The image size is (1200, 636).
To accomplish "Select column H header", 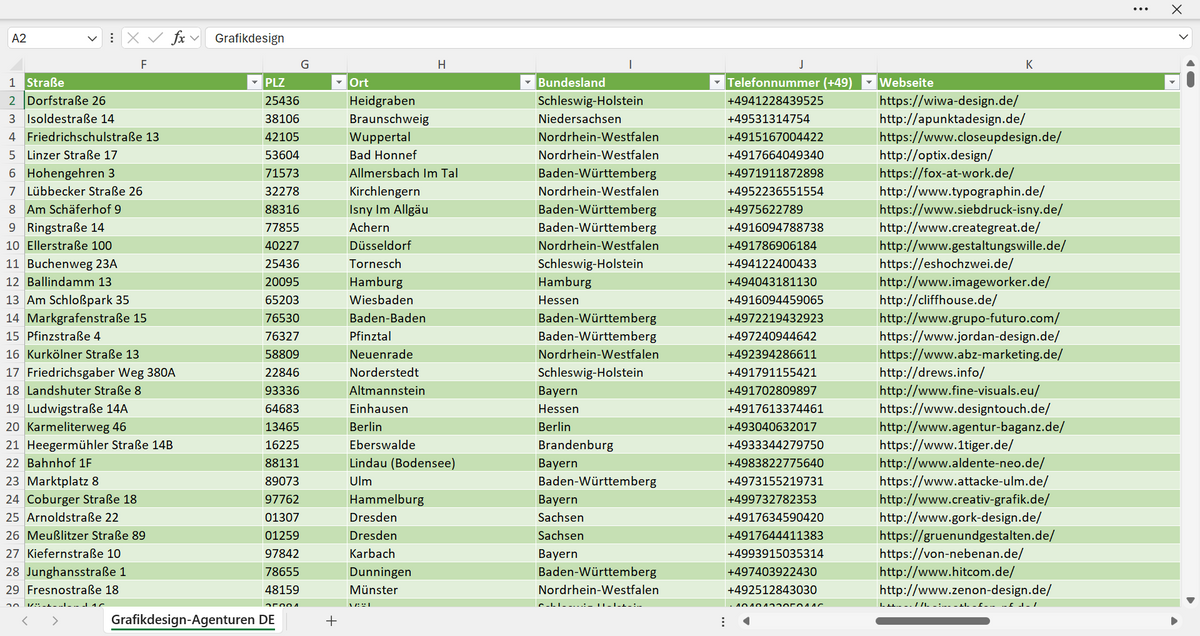I will [x=441, y=64].
